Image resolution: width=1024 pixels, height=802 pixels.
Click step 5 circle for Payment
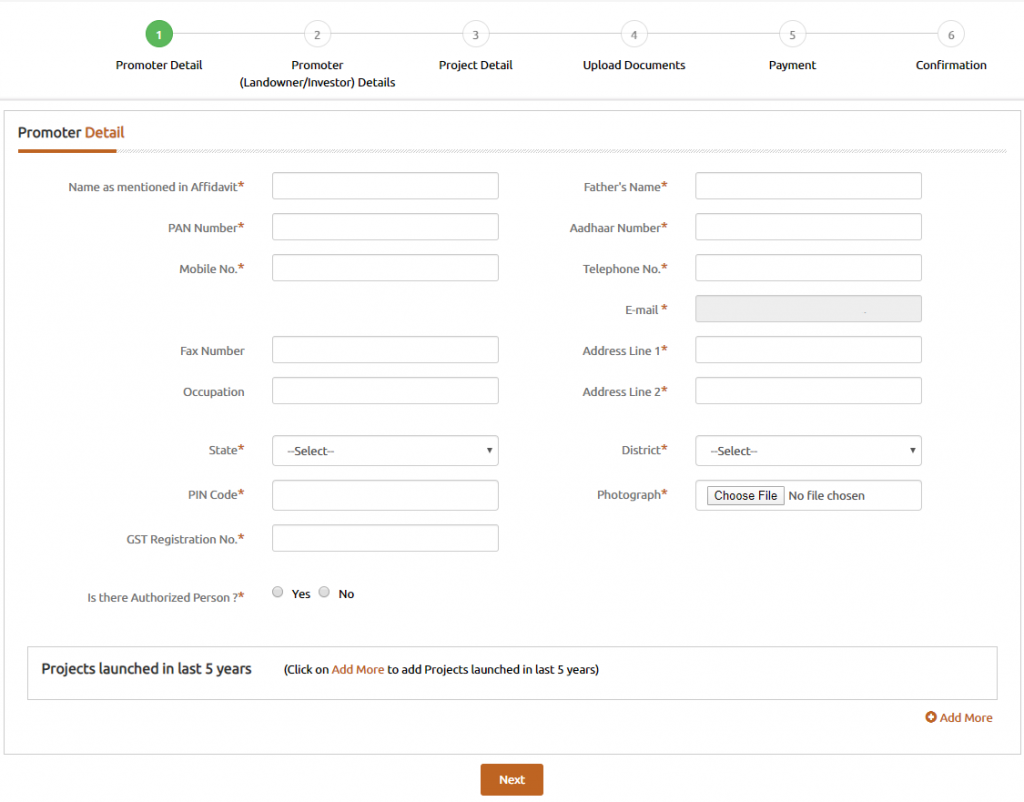pos(792,34)
